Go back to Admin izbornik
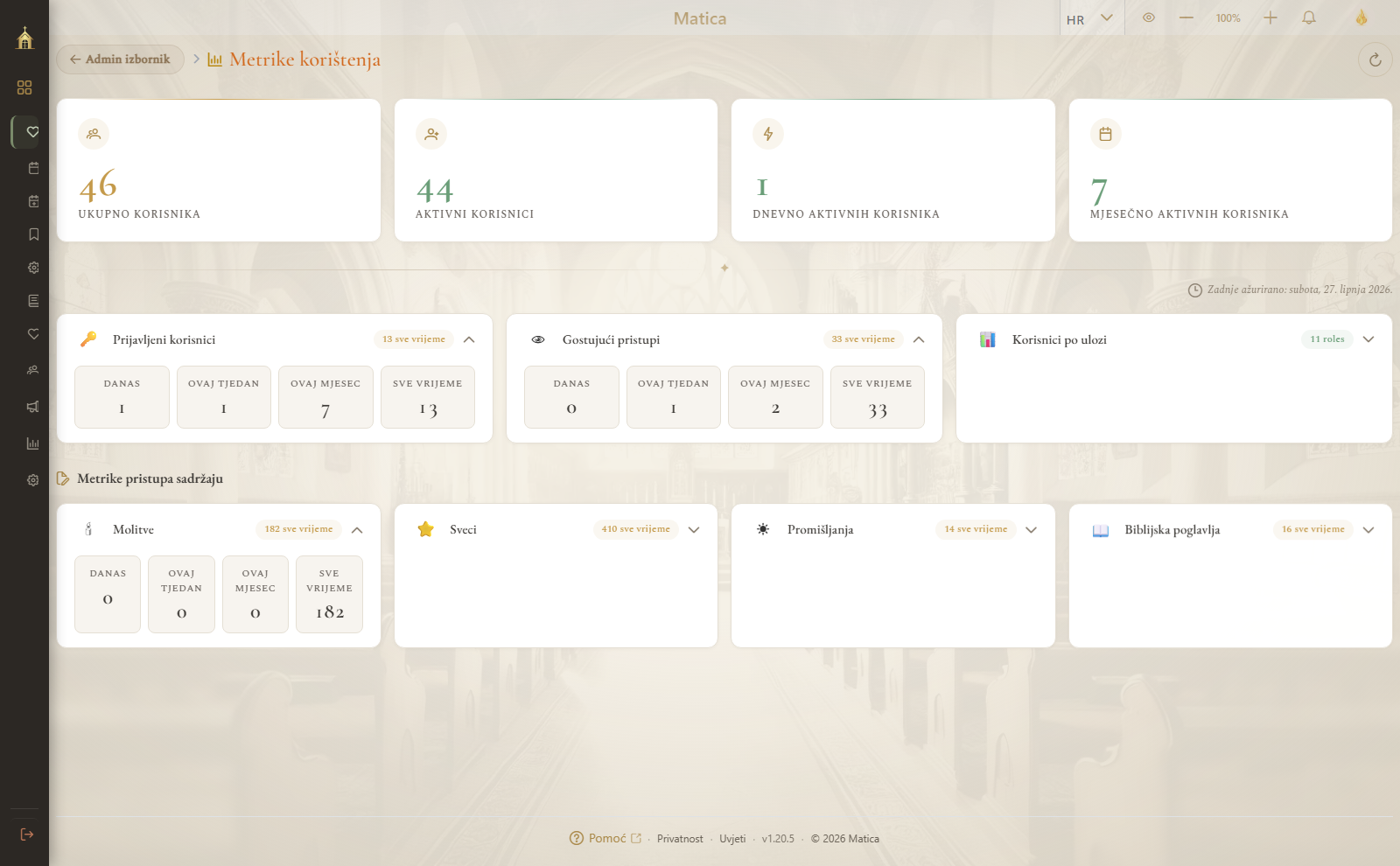1400x866 pixels. coord(120,59)
